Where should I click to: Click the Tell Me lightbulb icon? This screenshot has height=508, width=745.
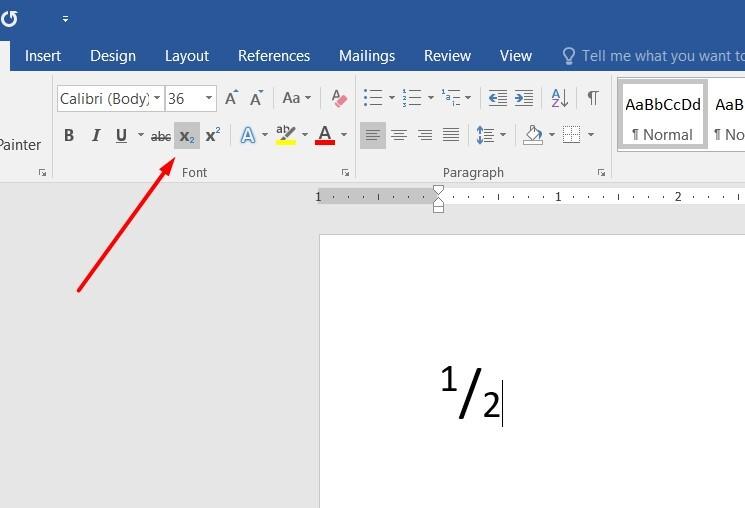coord(568,56)
